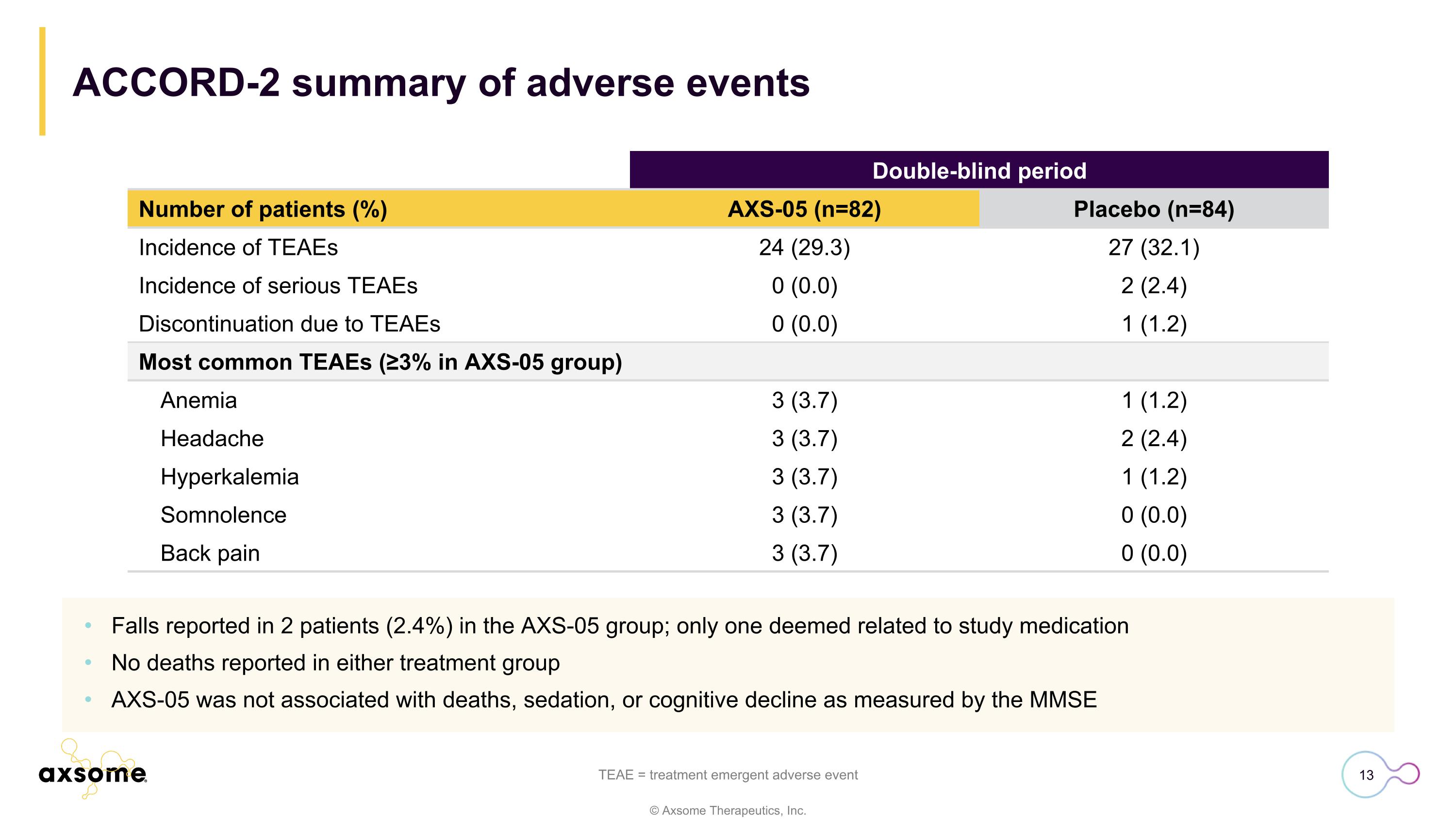Click the 'Number of patients (%)' header
This screenshot has height=819, width=1456.
tap(263, 209)
